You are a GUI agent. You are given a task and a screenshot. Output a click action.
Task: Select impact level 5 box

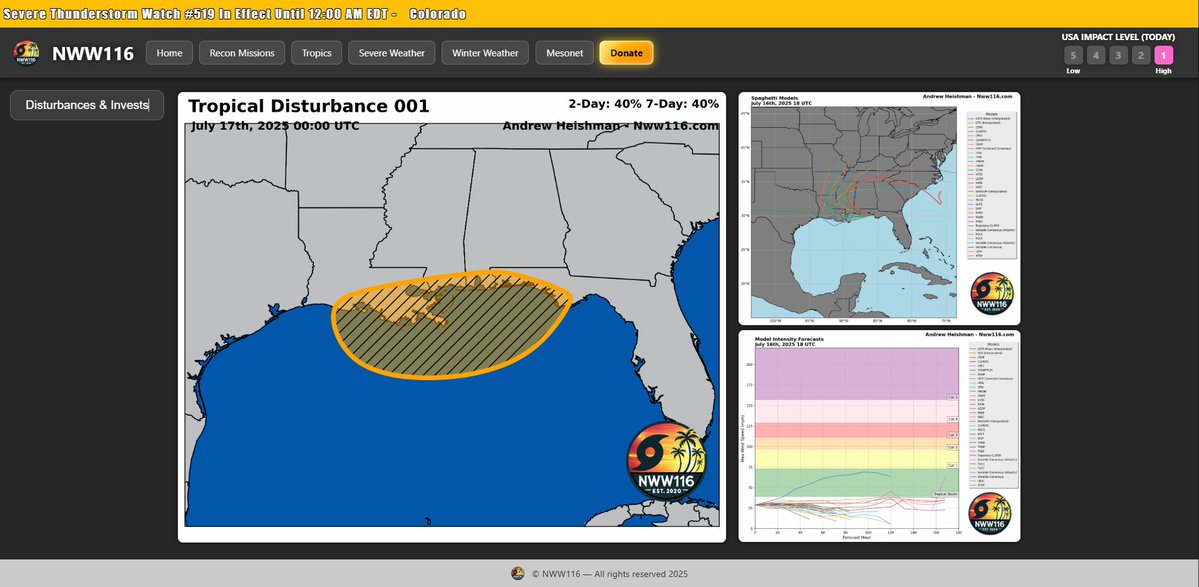tap(1074, 55)
